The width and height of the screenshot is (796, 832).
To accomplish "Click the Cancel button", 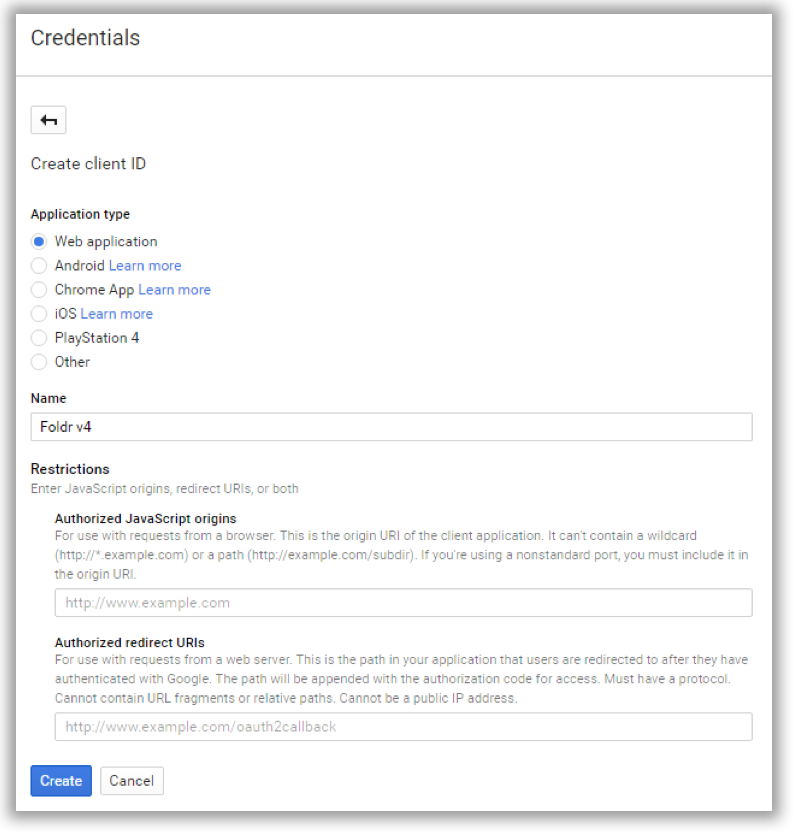I will (131, 780).
